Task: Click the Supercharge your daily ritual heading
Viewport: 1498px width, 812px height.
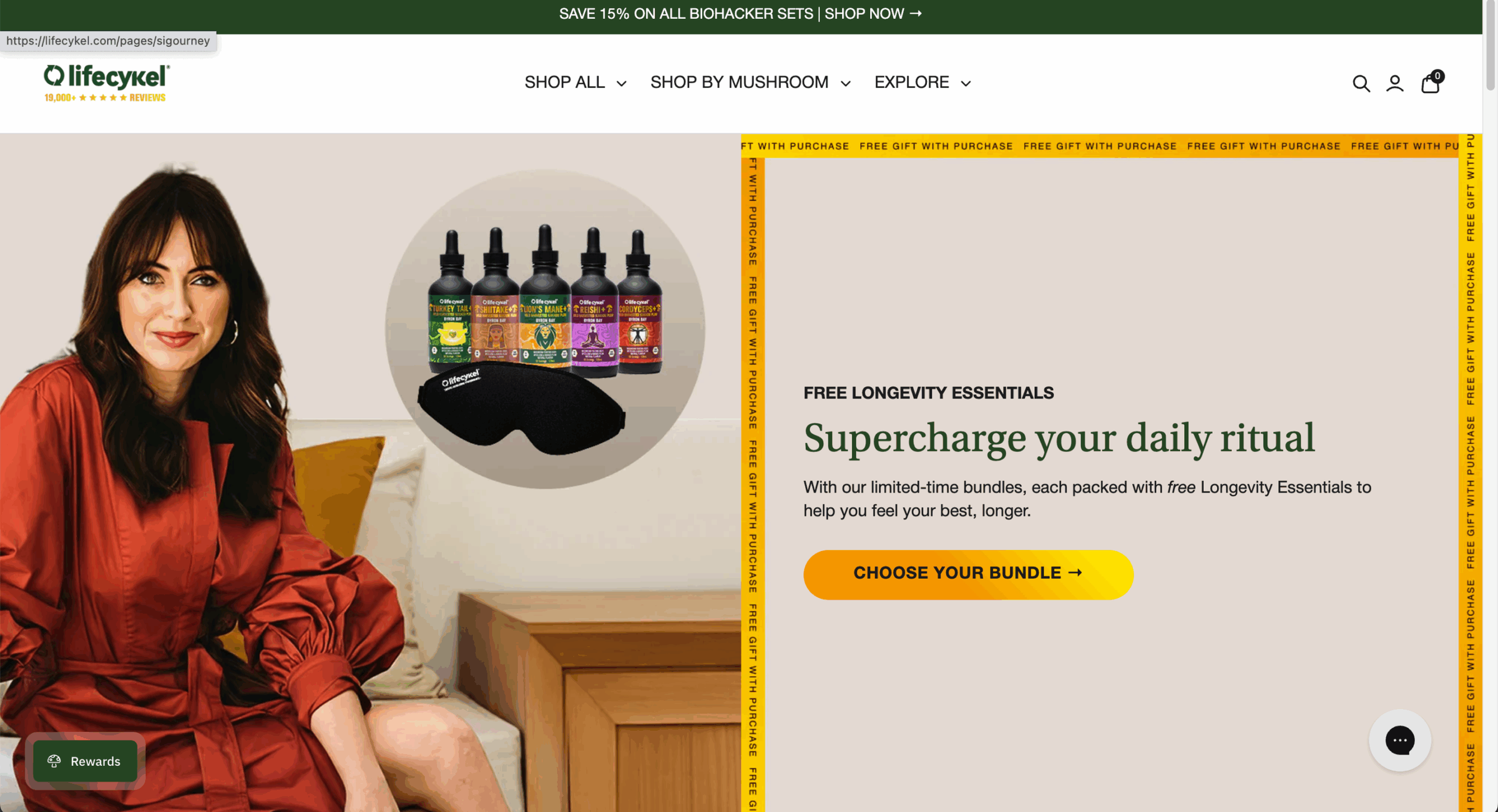Action: (1059, 438)
